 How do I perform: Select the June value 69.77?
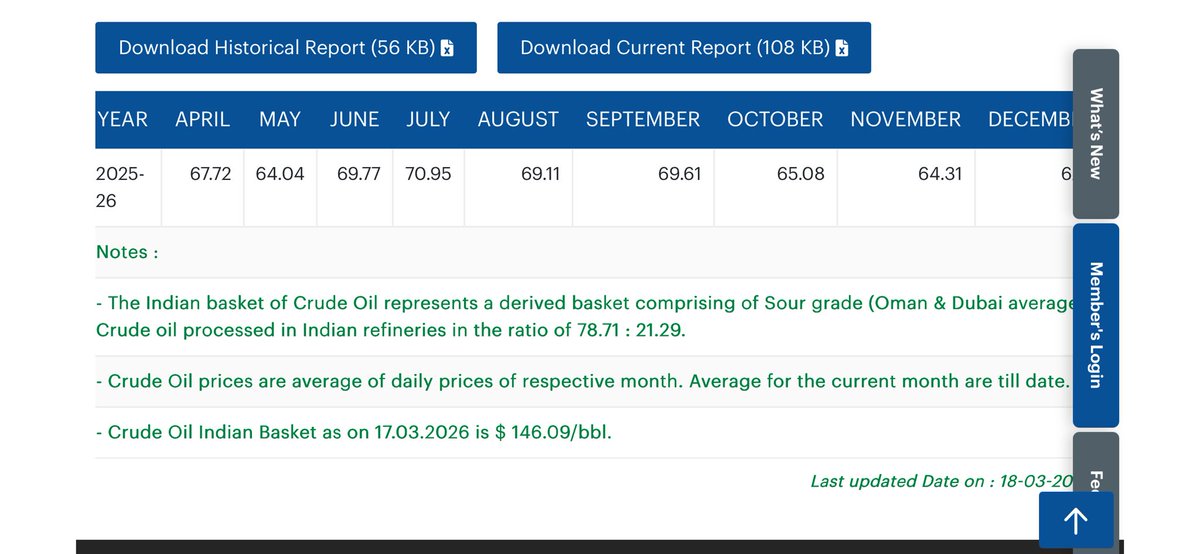tap(359, 174)
